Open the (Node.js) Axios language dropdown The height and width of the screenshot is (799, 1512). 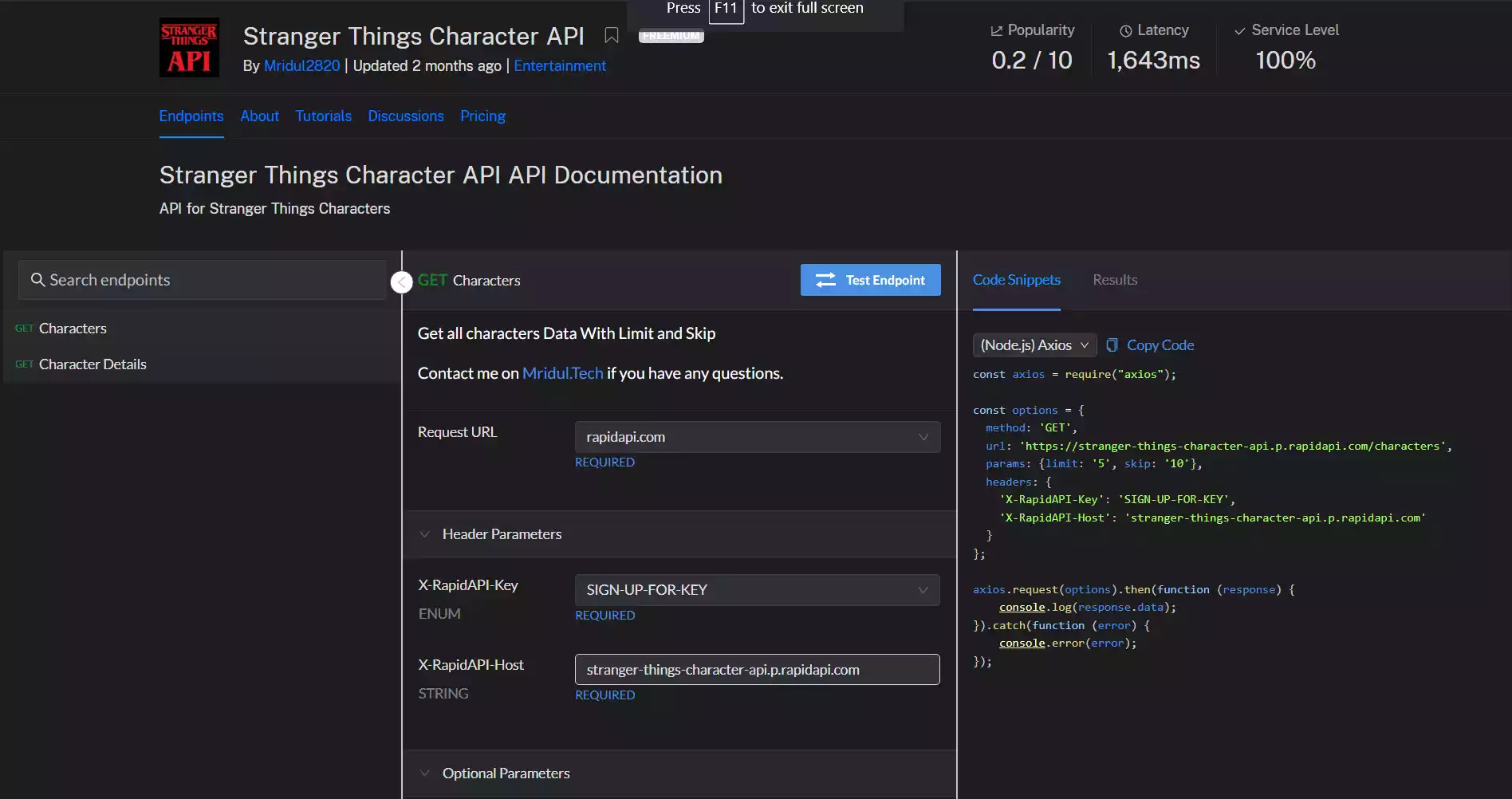[x=1034, y=345]
